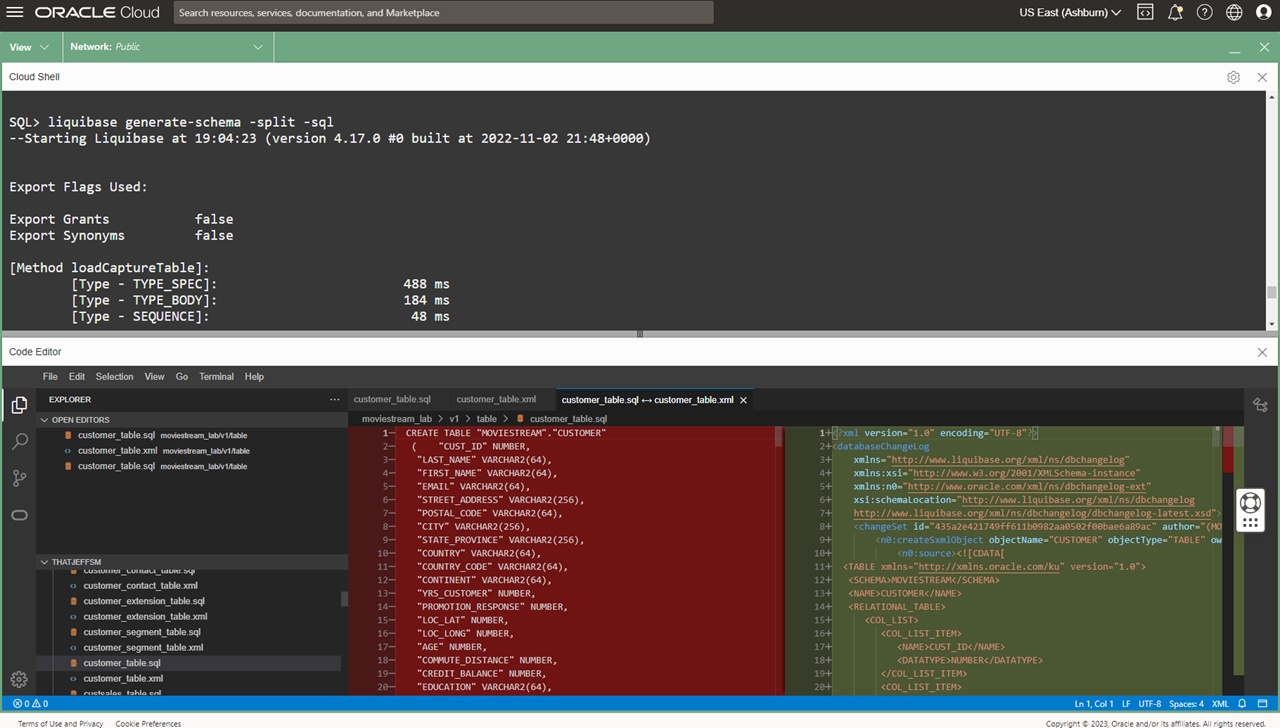1280x728 pixels.
Task: Open the Help question mark icon
Action: pos(1204,13)
